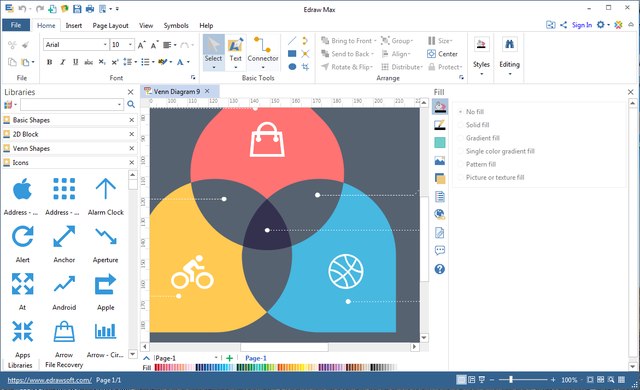Image resolution: width=640 pixels, height=390 pixels.
Task: Open the Layers panel icon
Action: coord(440,179)
